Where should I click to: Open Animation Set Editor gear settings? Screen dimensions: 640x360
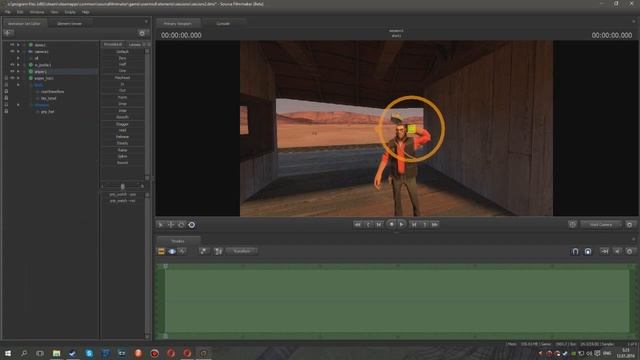tap(142, 33)
